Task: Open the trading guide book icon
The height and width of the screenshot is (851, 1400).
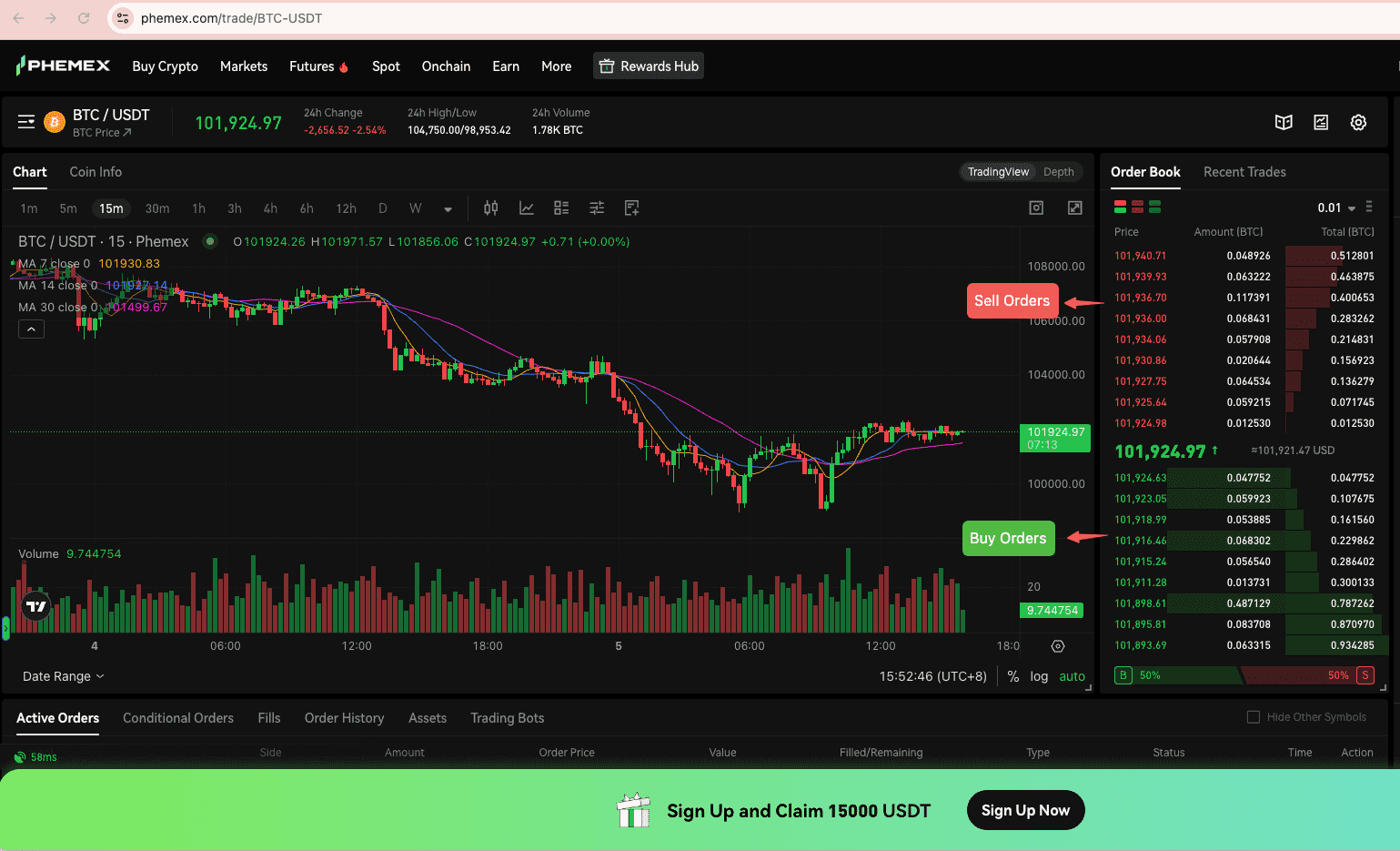Action: tap(1284, 122)
